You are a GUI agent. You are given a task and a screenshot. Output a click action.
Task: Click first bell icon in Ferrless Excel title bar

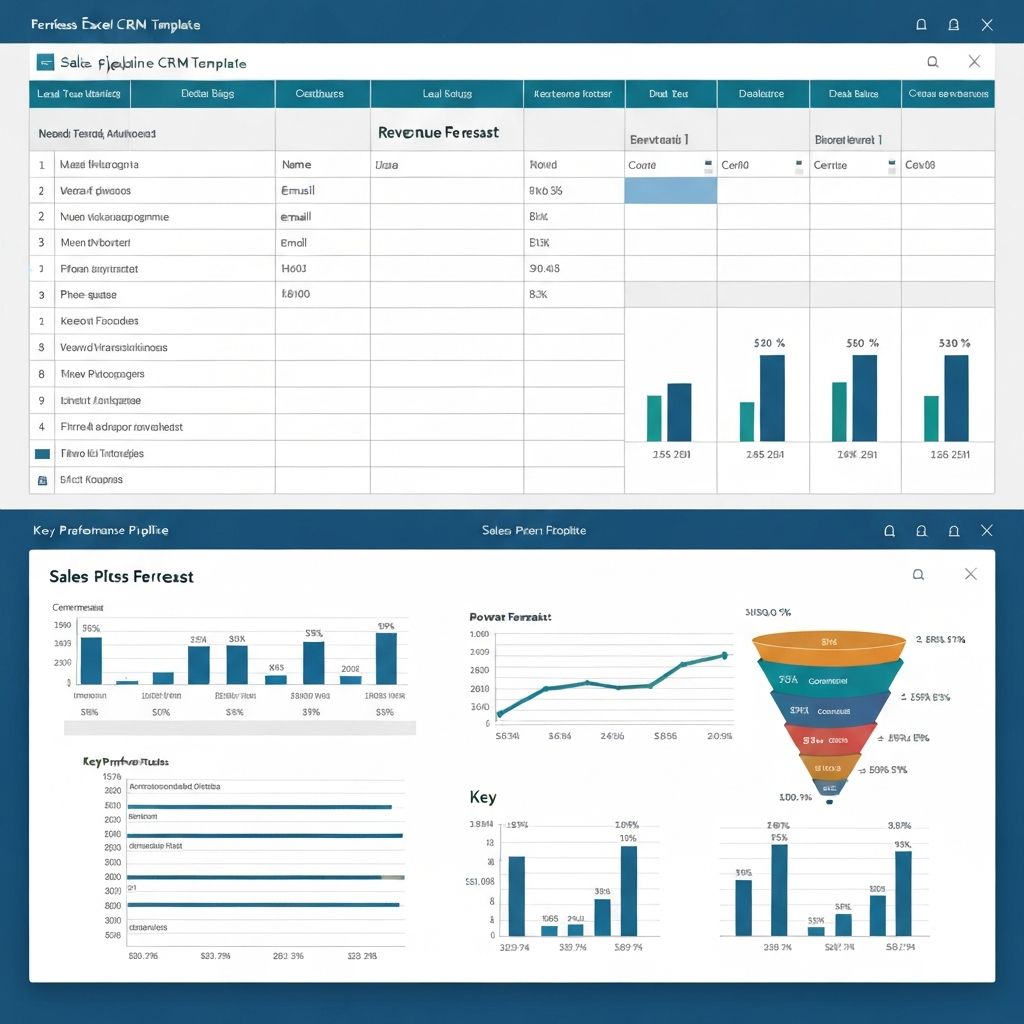coord(921,25)
